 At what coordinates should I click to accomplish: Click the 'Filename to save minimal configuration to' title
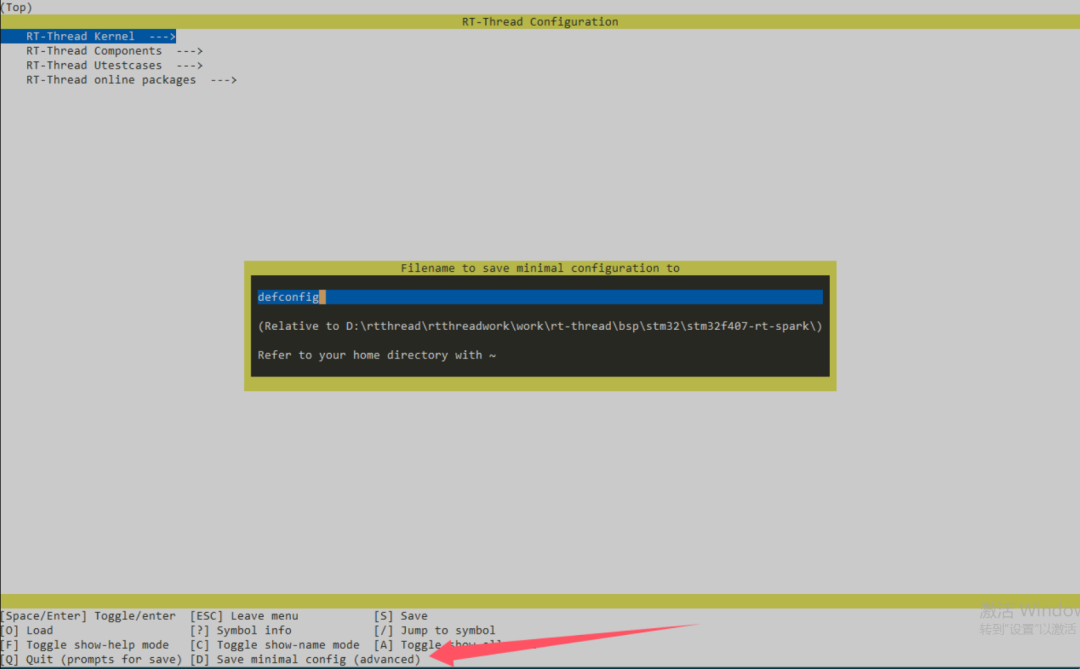pos(540,268)
